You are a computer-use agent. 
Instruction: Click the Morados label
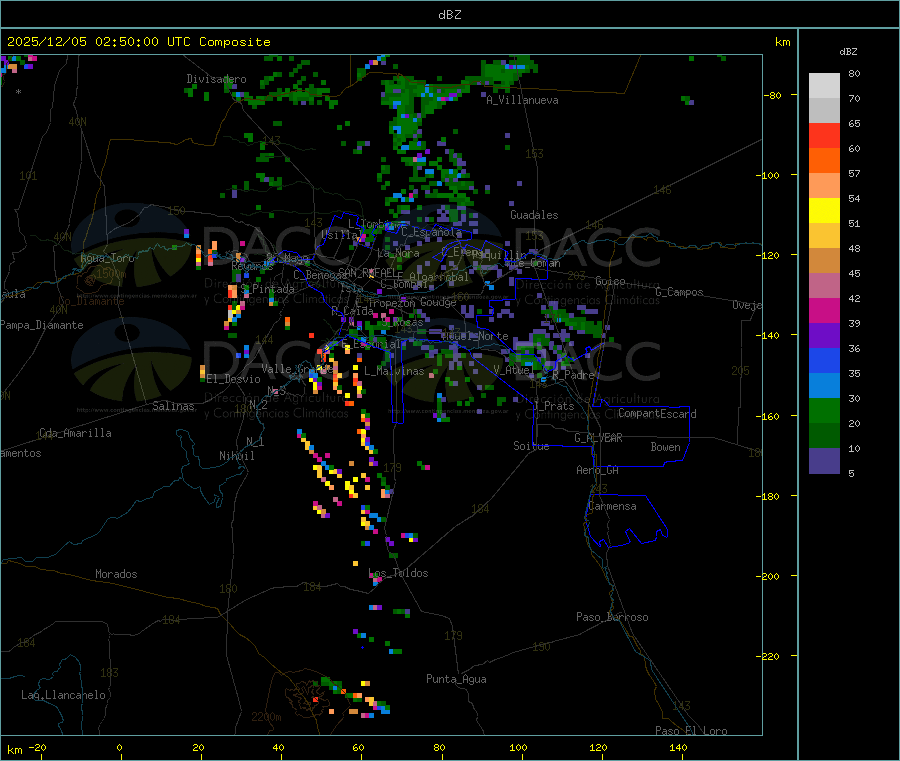116,574
